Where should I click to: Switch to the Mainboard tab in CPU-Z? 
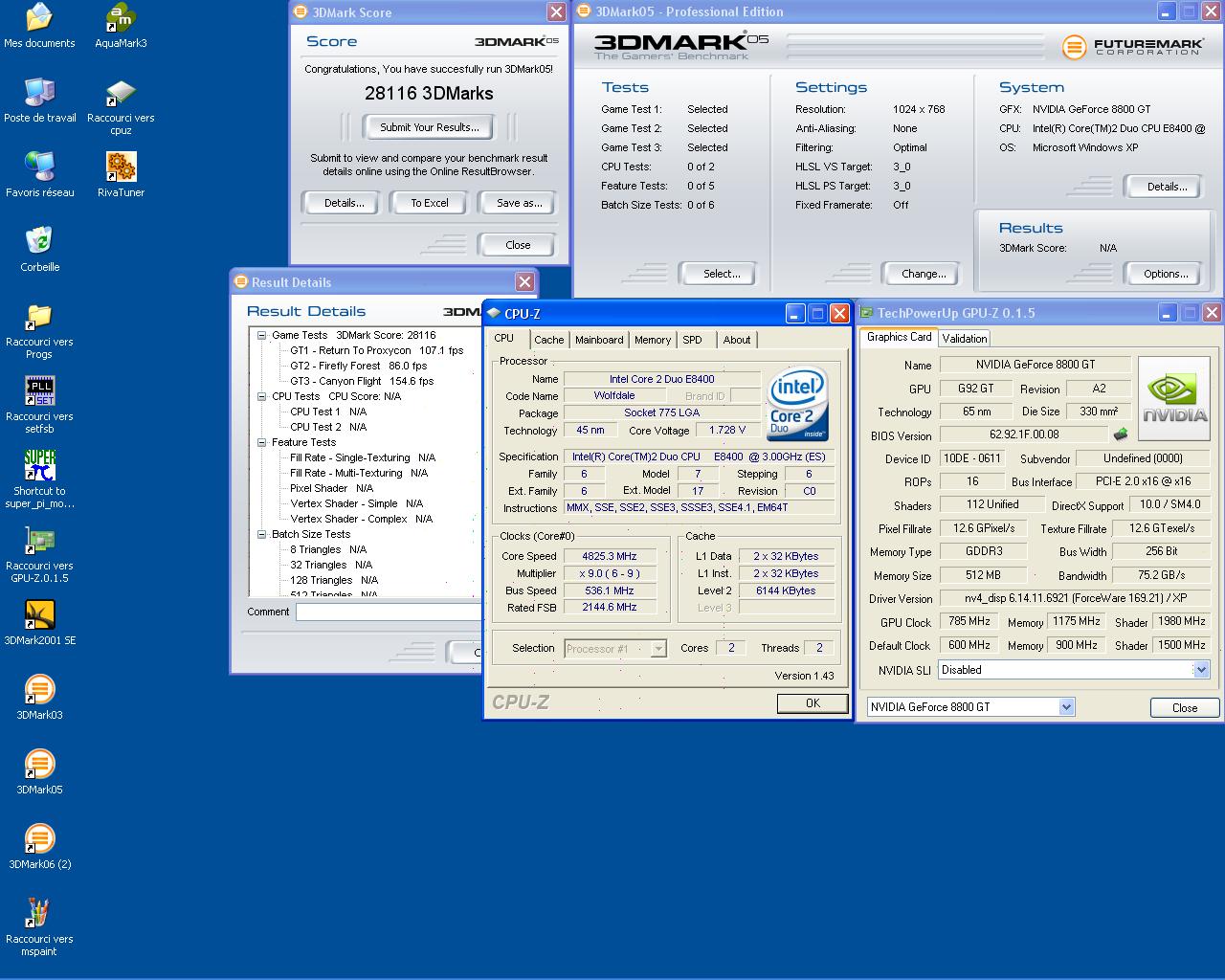(x=599, y=340)
